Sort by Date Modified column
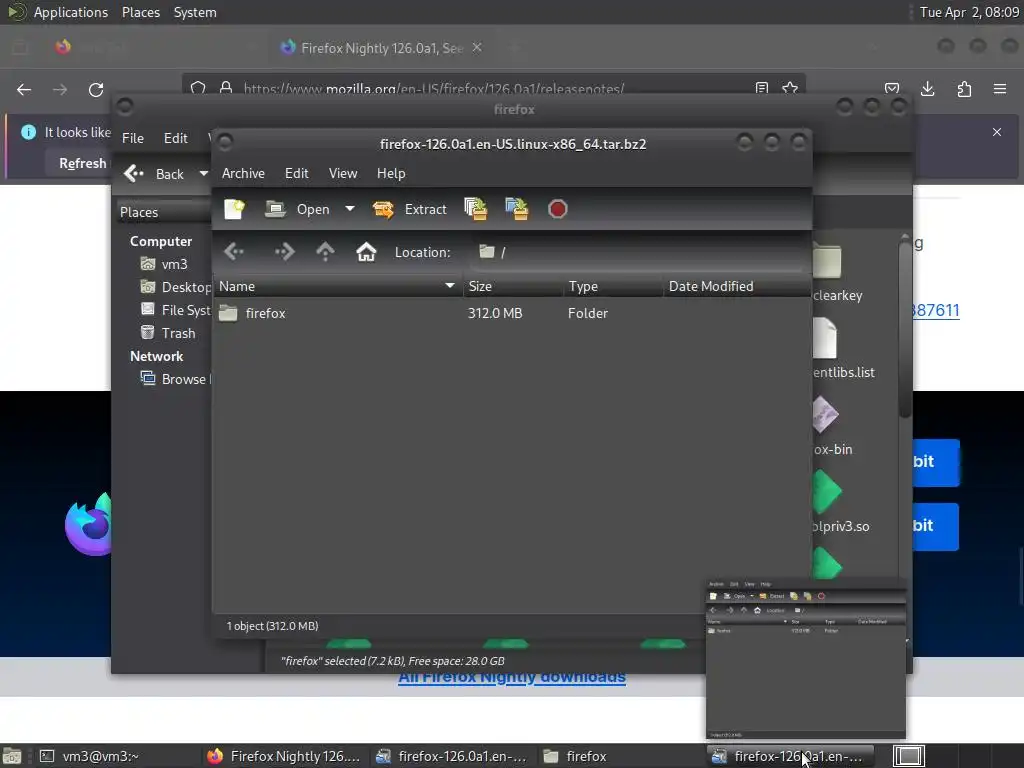The width and height of the screenshot is (1024, 768). point(737,286)
